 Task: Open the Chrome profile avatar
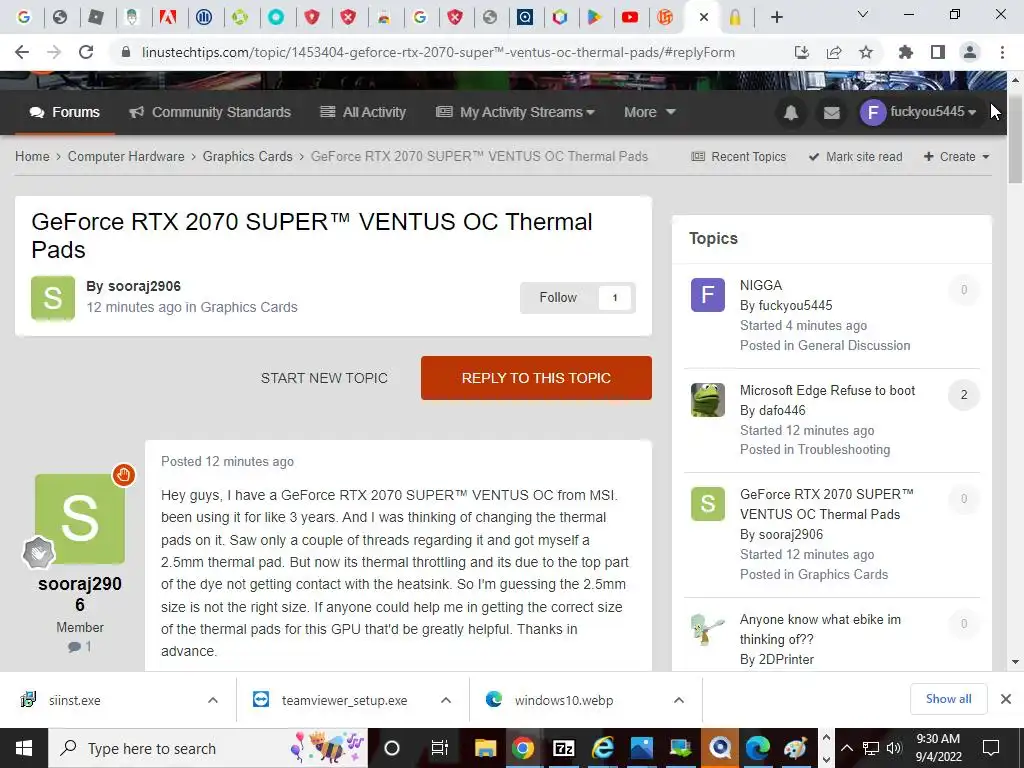coord(970,52)
